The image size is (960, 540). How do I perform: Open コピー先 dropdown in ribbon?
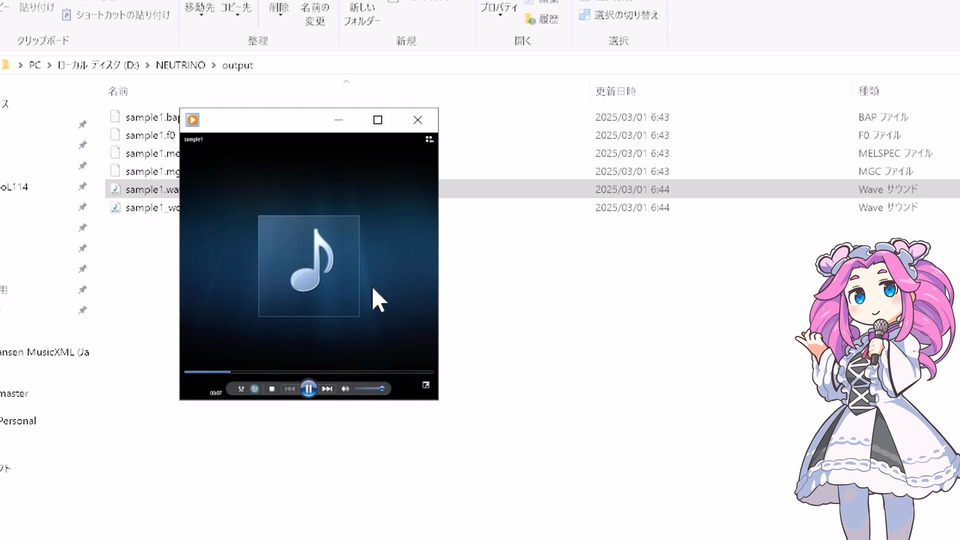click(x=236, y=9)
